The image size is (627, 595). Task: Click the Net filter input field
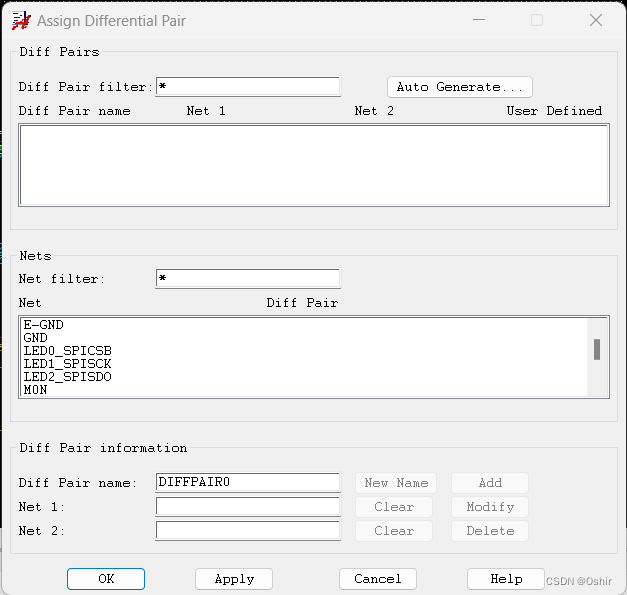[x=248, y=279]
